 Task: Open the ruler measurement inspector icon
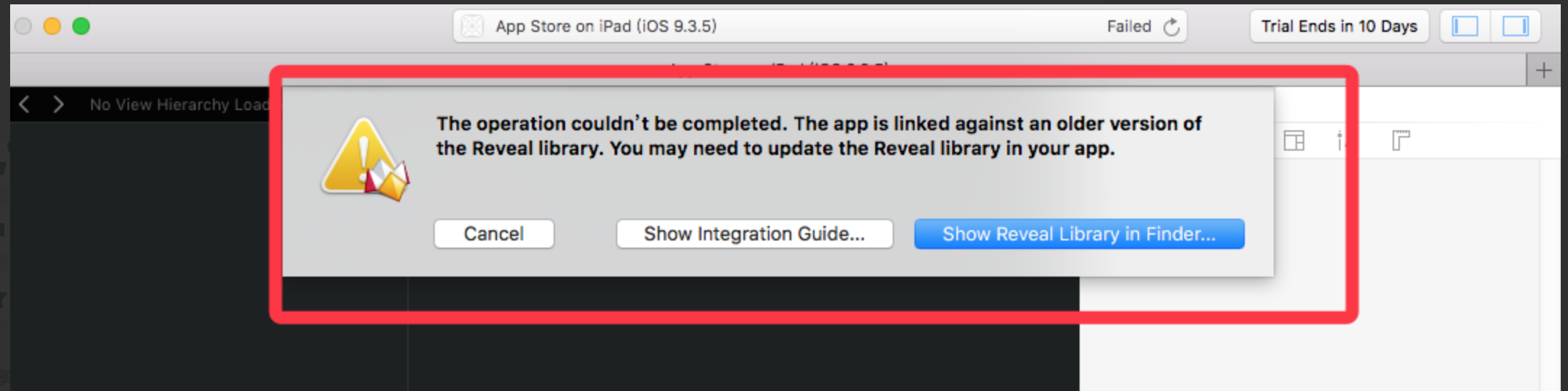(x=1401, y=140)
